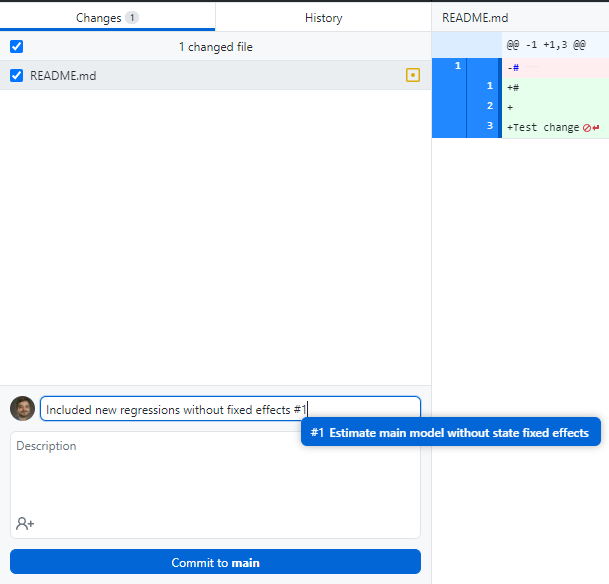Click the yellow modified status icon for README.md

[x=412, y=75]
